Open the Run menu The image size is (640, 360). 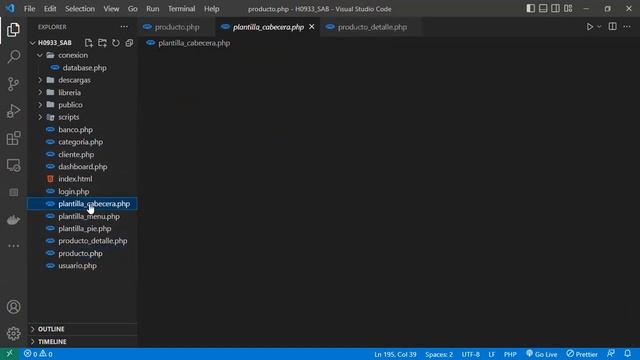153,9
